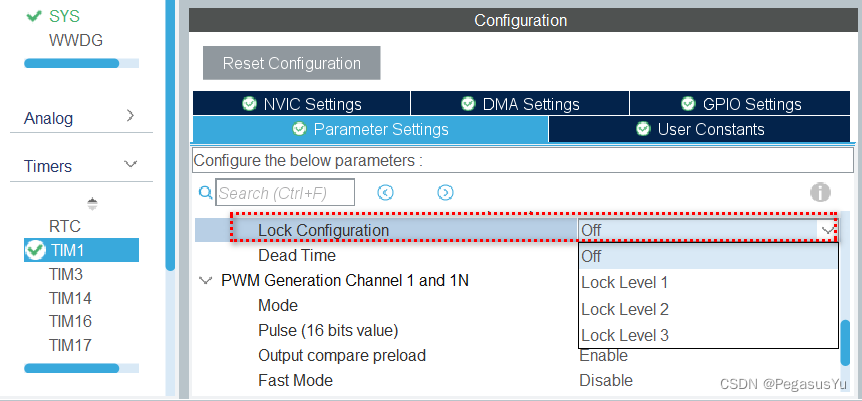
Task: Expand the Analog category
Action: [130, 117]
